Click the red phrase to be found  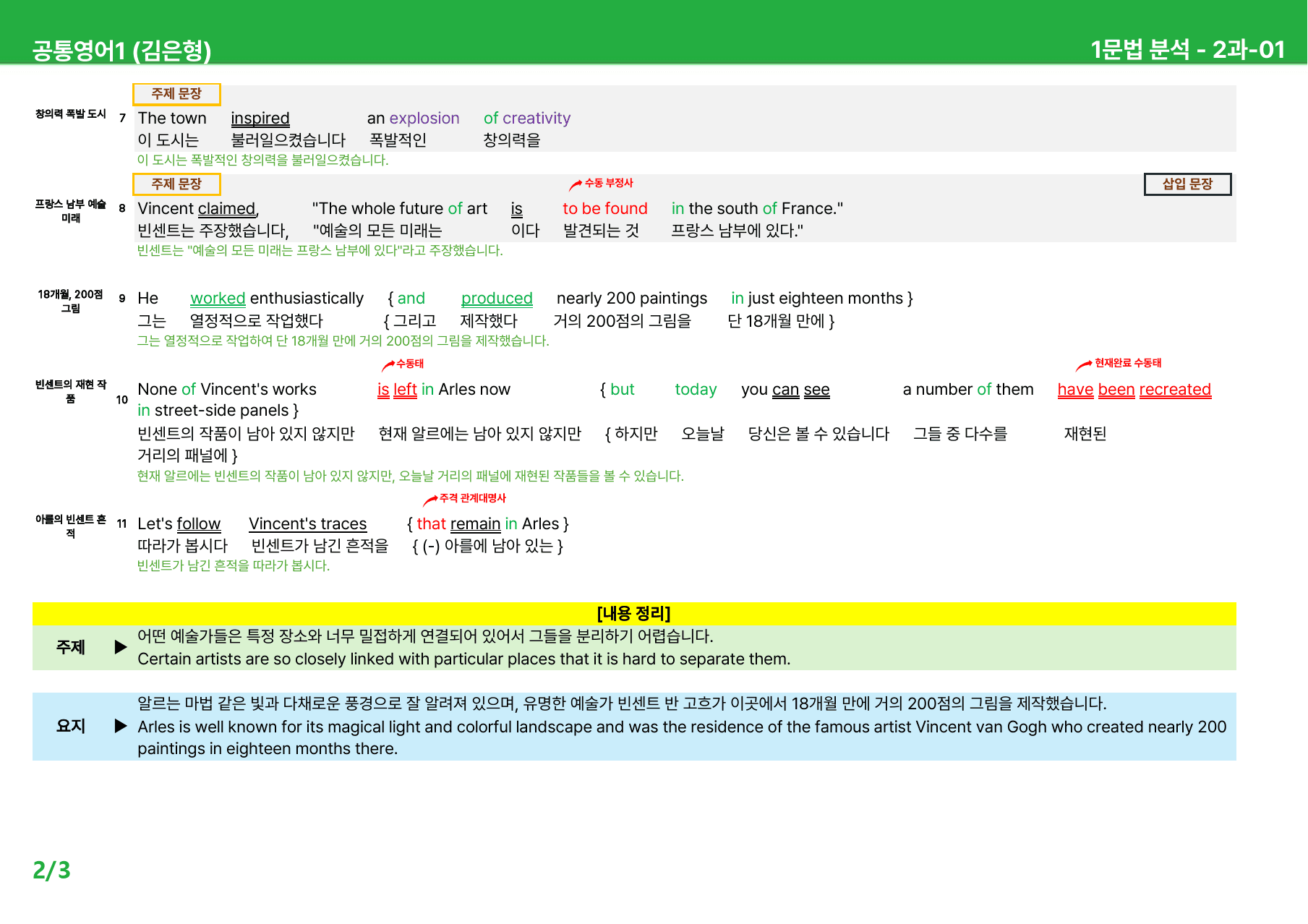point(605,209)
